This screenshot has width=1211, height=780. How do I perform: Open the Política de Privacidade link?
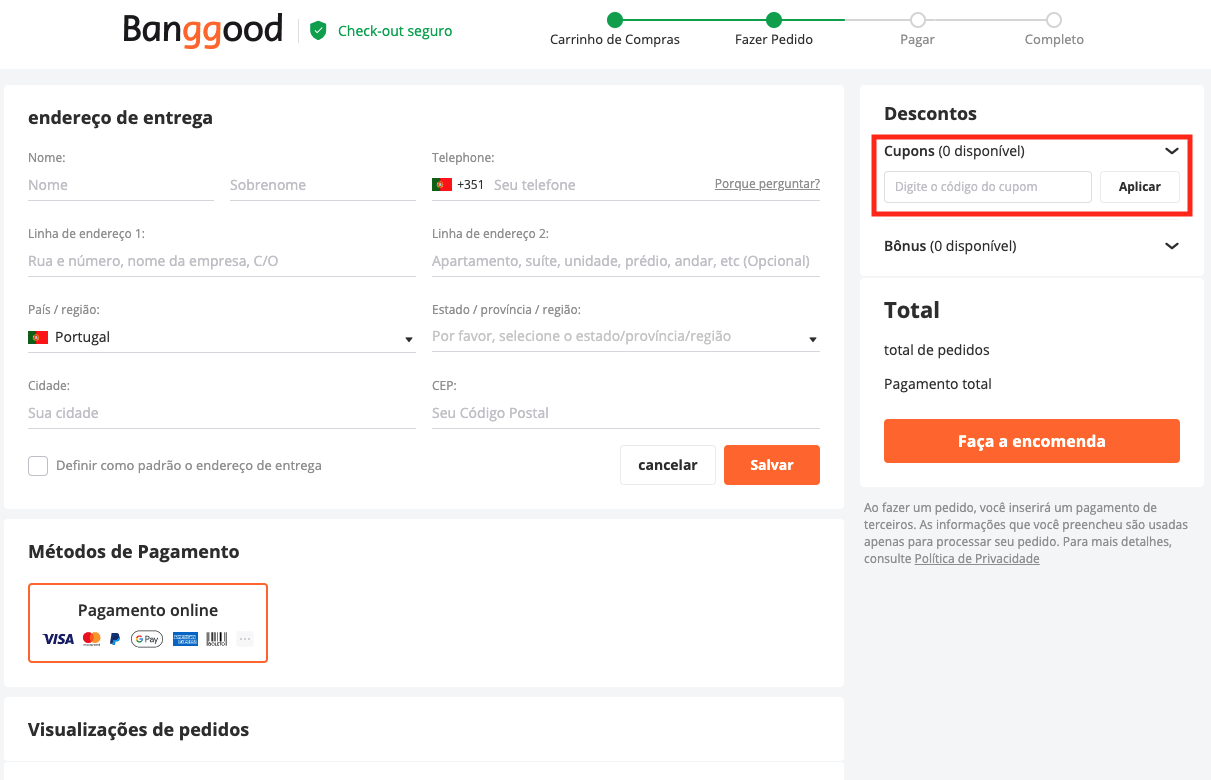tap(977, 559)
